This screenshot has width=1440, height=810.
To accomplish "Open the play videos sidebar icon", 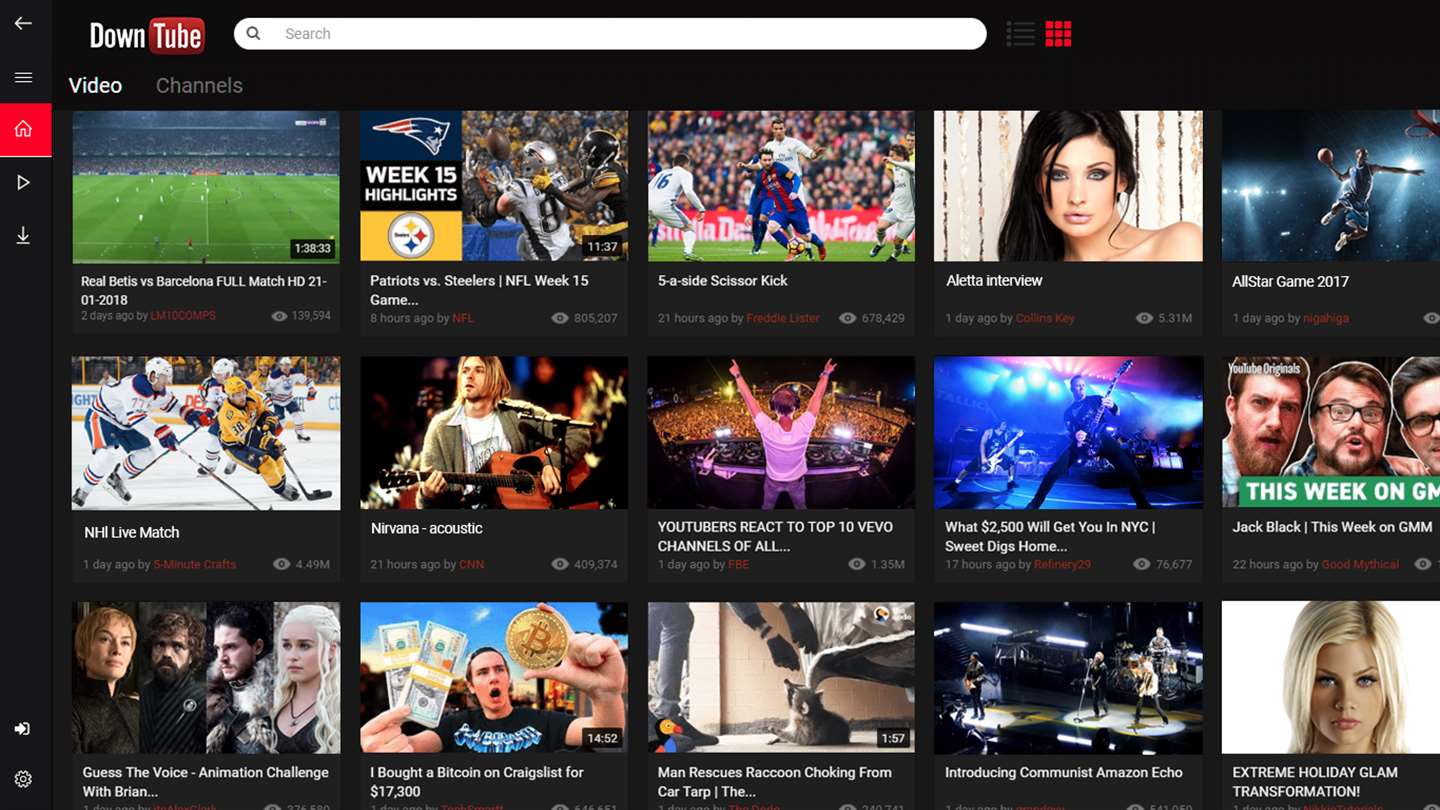I will pos(23,182).
